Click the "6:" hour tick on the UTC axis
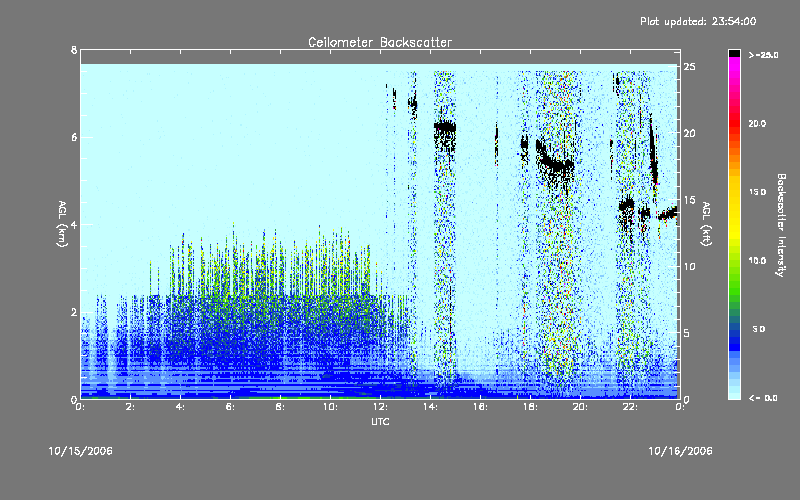The image size is (800, 500). [231, 407]
